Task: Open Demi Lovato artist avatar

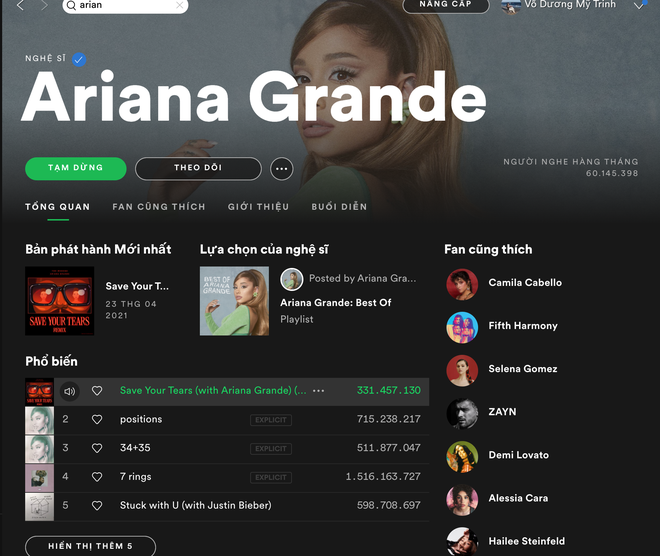Action: 462,457
